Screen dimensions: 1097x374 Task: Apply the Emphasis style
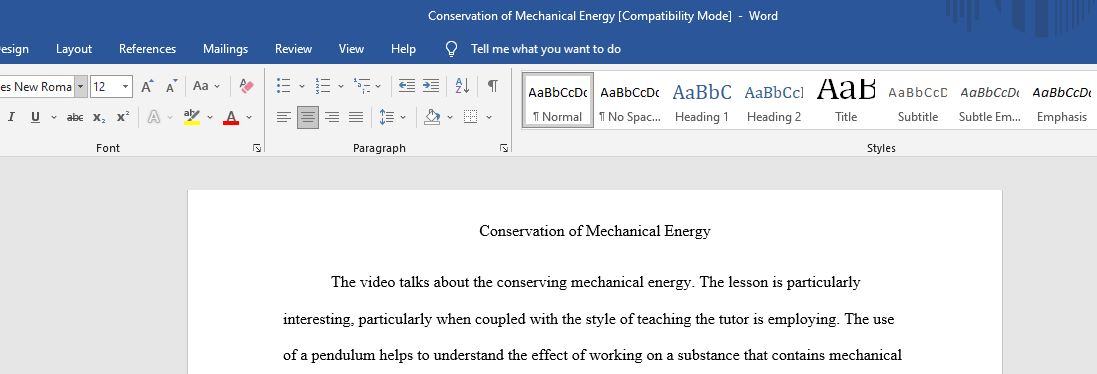click(1062, 101)
